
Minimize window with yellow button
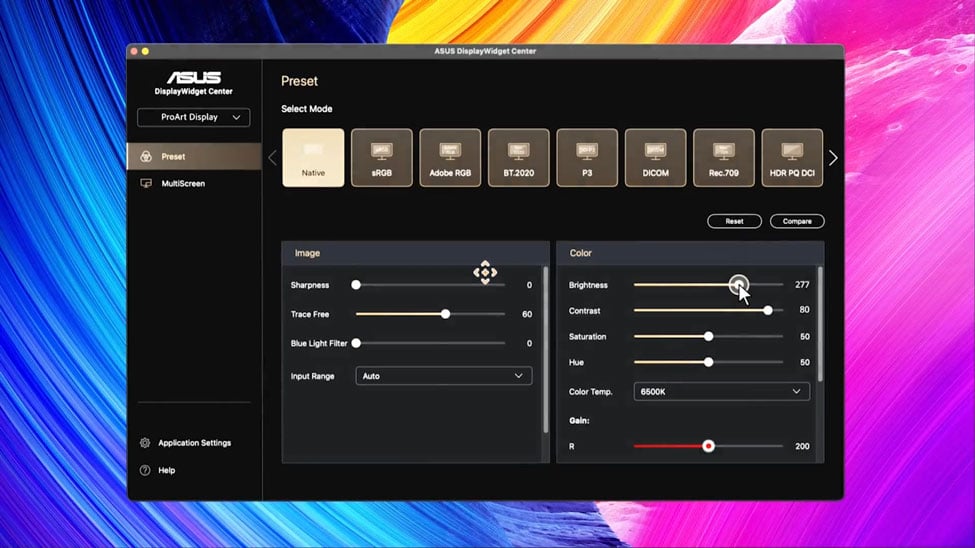click(145, 52)
